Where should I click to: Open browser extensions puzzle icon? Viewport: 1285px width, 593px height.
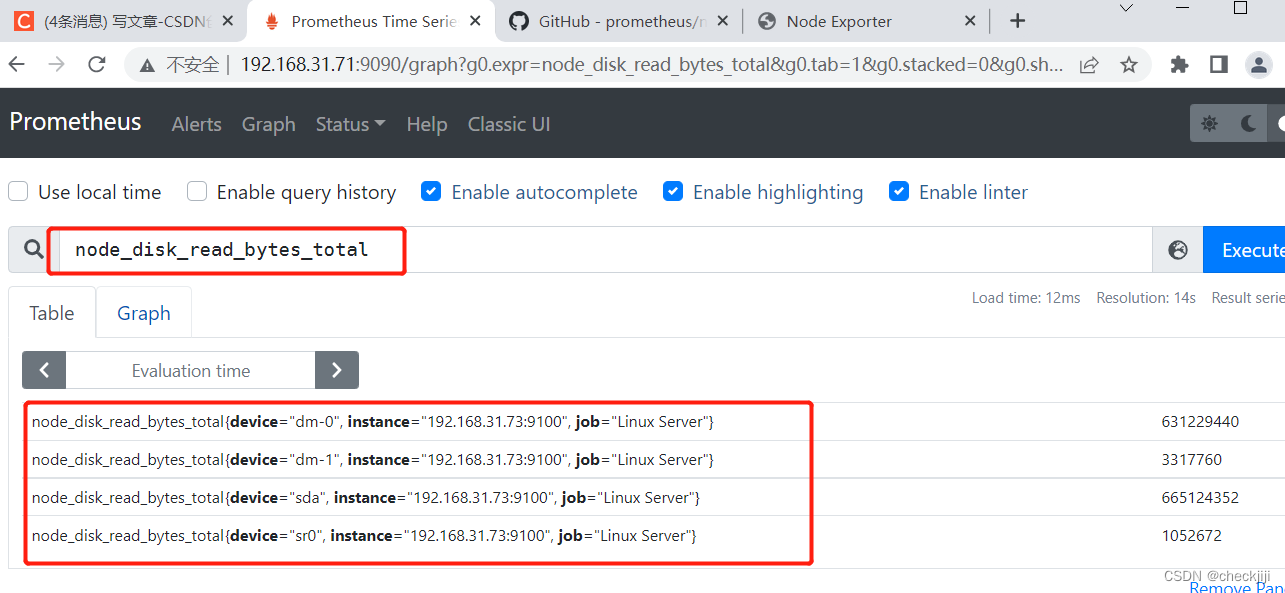tap(1179, 63)
